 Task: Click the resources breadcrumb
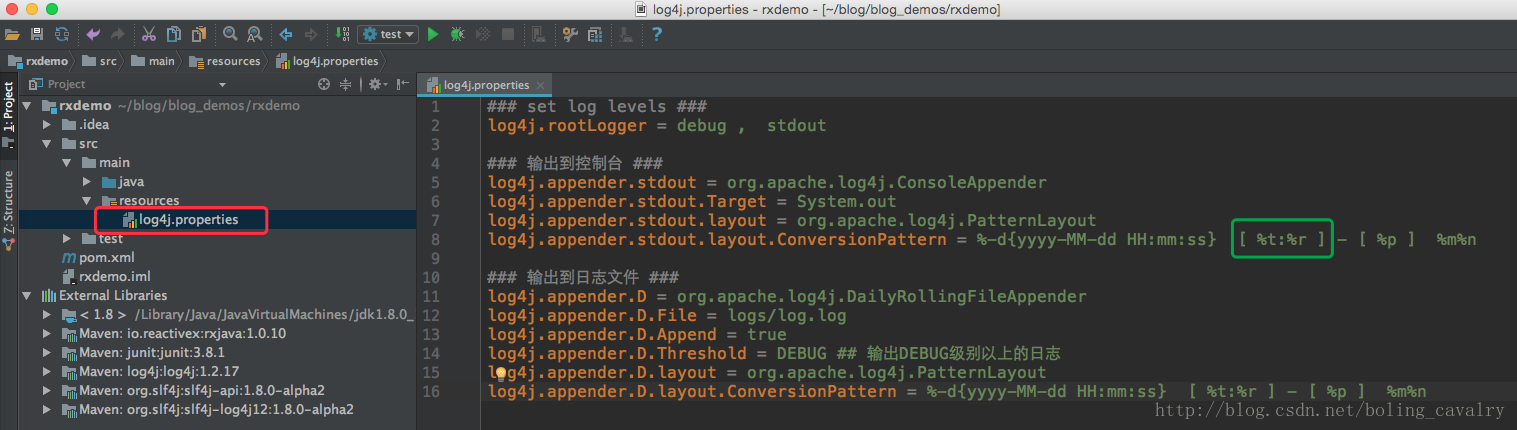[x=226, y=61]
